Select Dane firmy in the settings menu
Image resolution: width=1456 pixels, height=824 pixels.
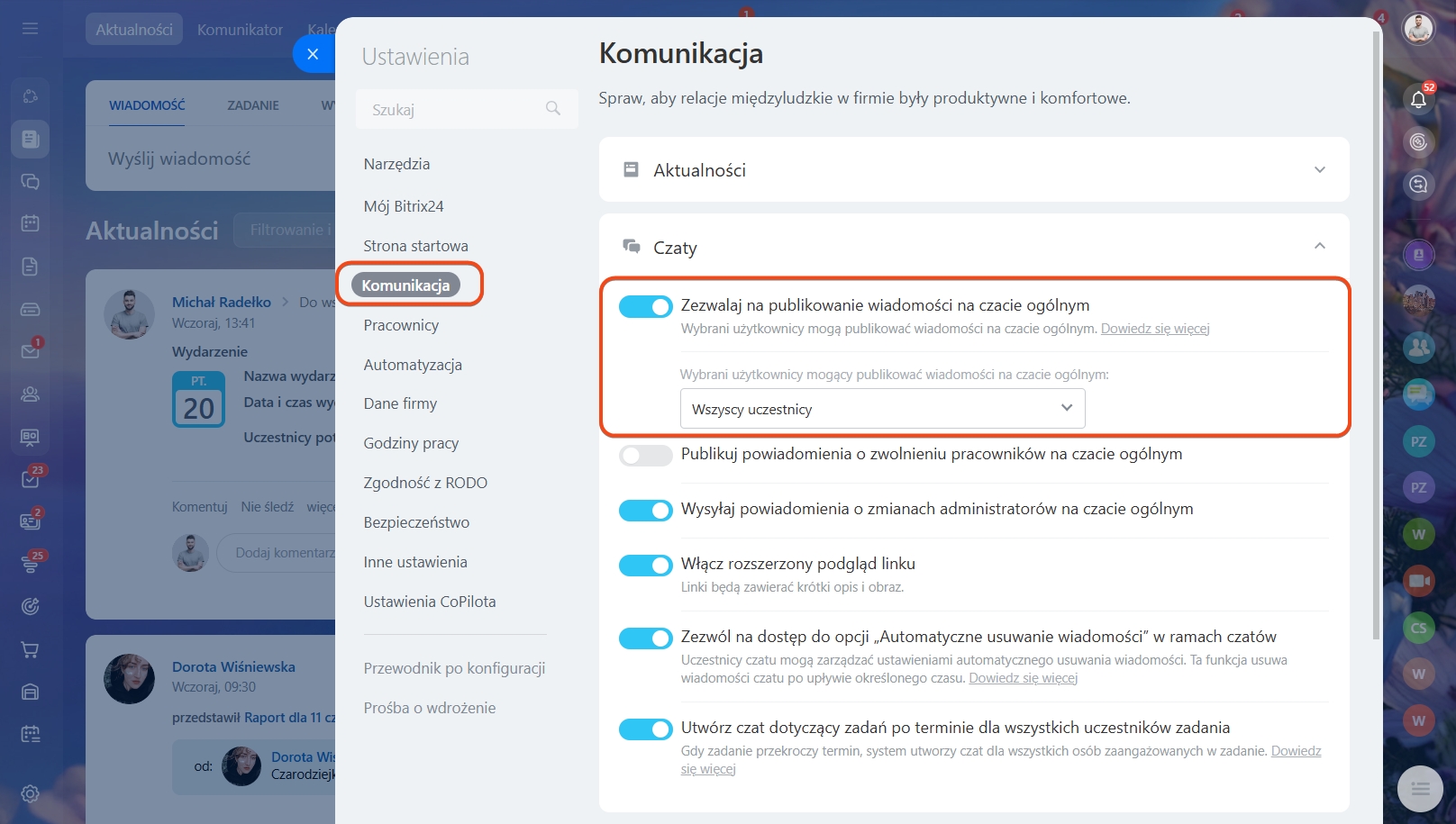point(400,403)
